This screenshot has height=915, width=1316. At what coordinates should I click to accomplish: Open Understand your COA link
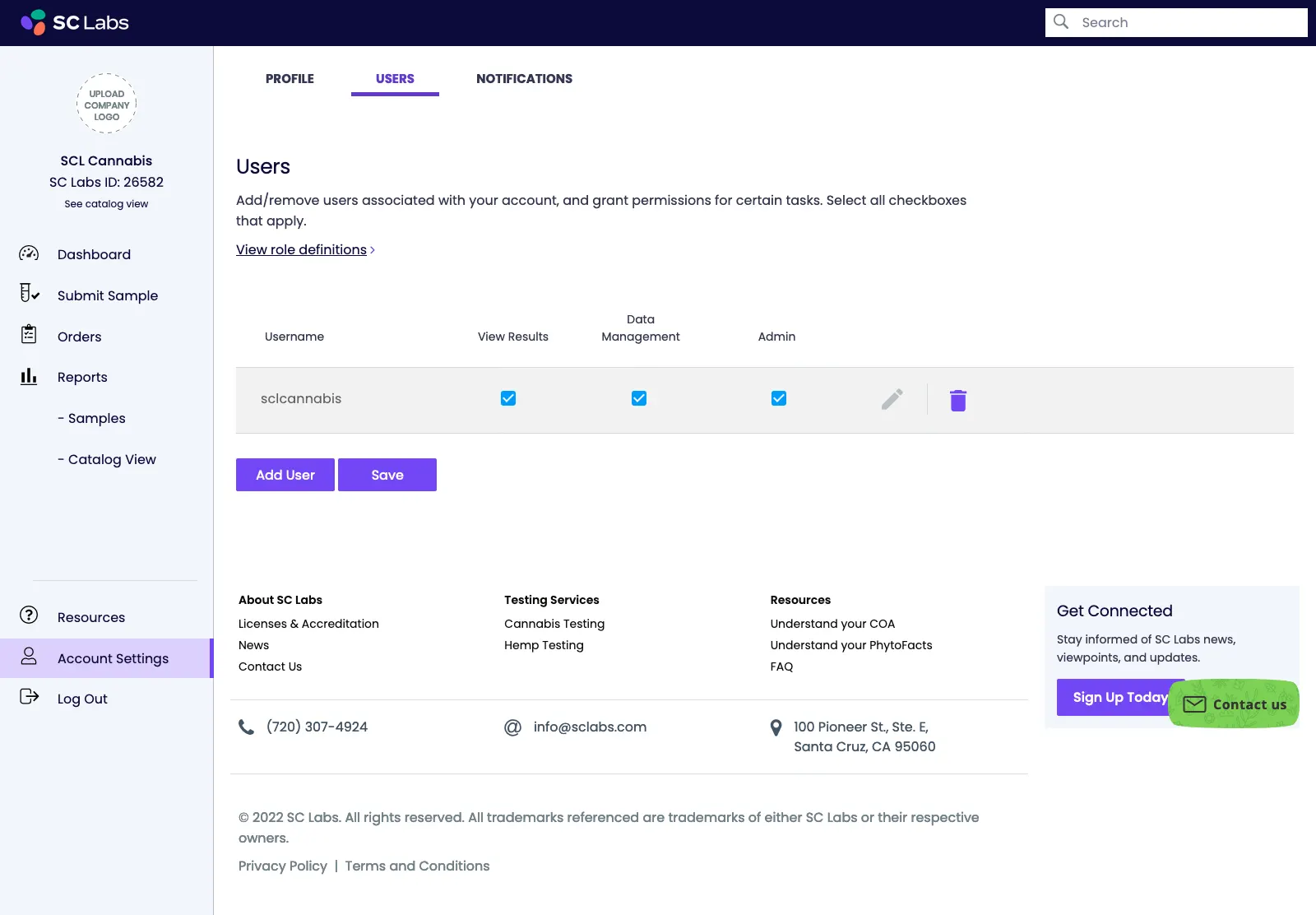point(832,624)
